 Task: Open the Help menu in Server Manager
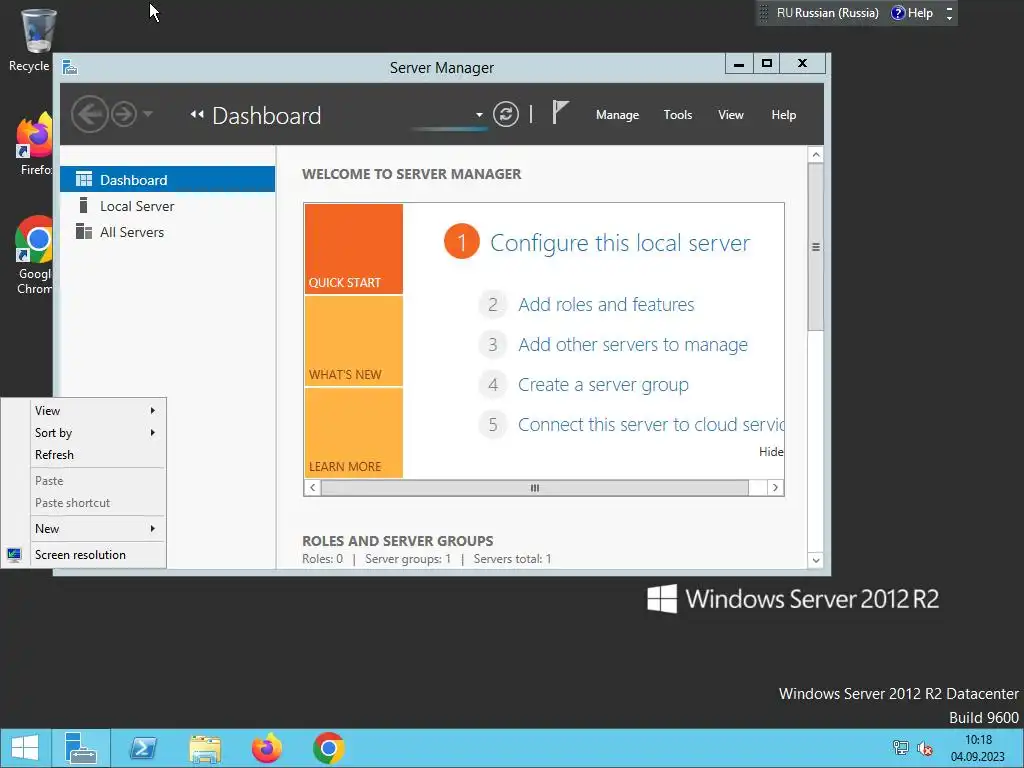pos(784,115)
